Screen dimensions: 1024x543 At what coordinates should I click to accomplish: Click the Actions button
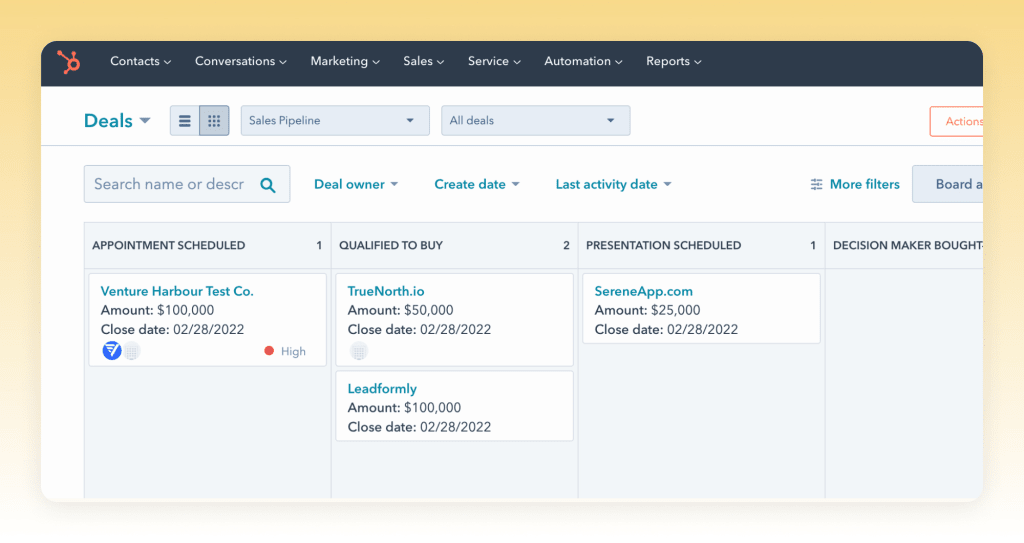coord(957,122)
